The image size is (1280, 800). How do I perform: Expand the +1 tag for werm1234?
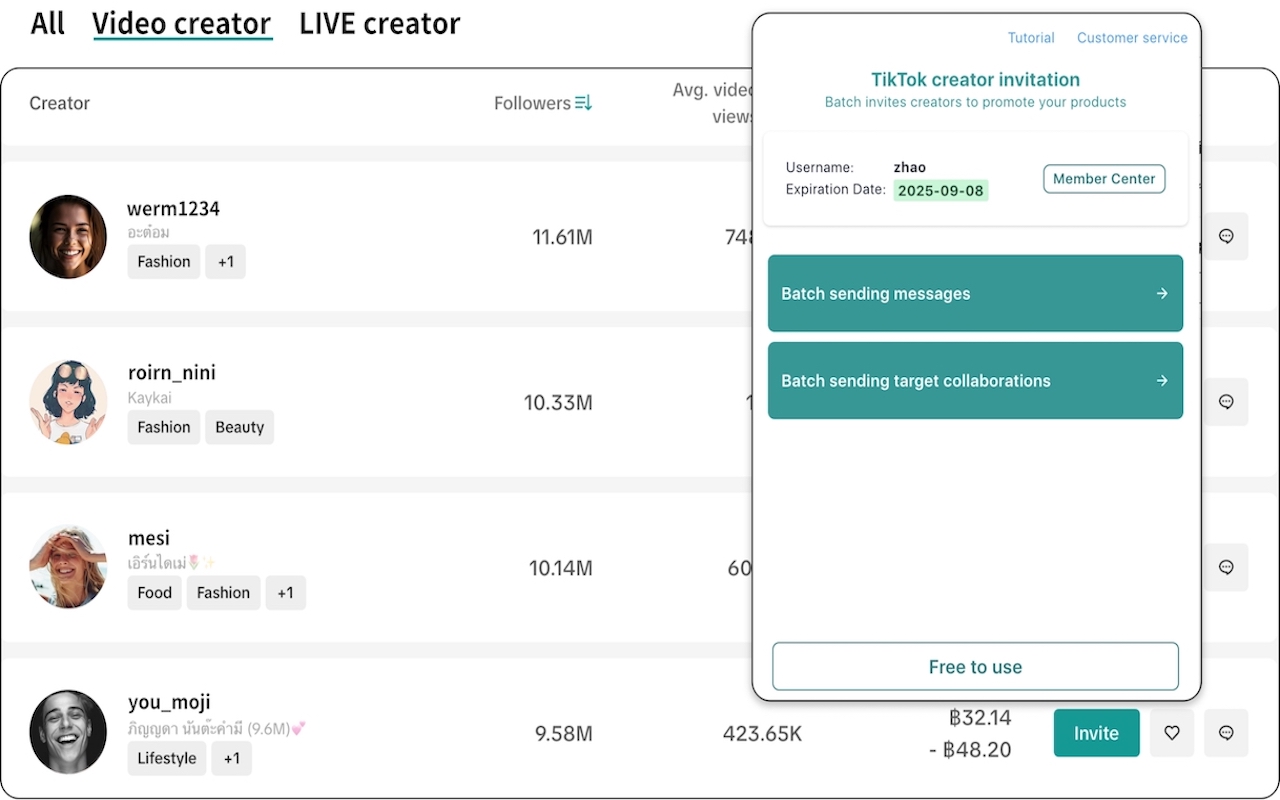pyautogui.click(x=226, y=262)
